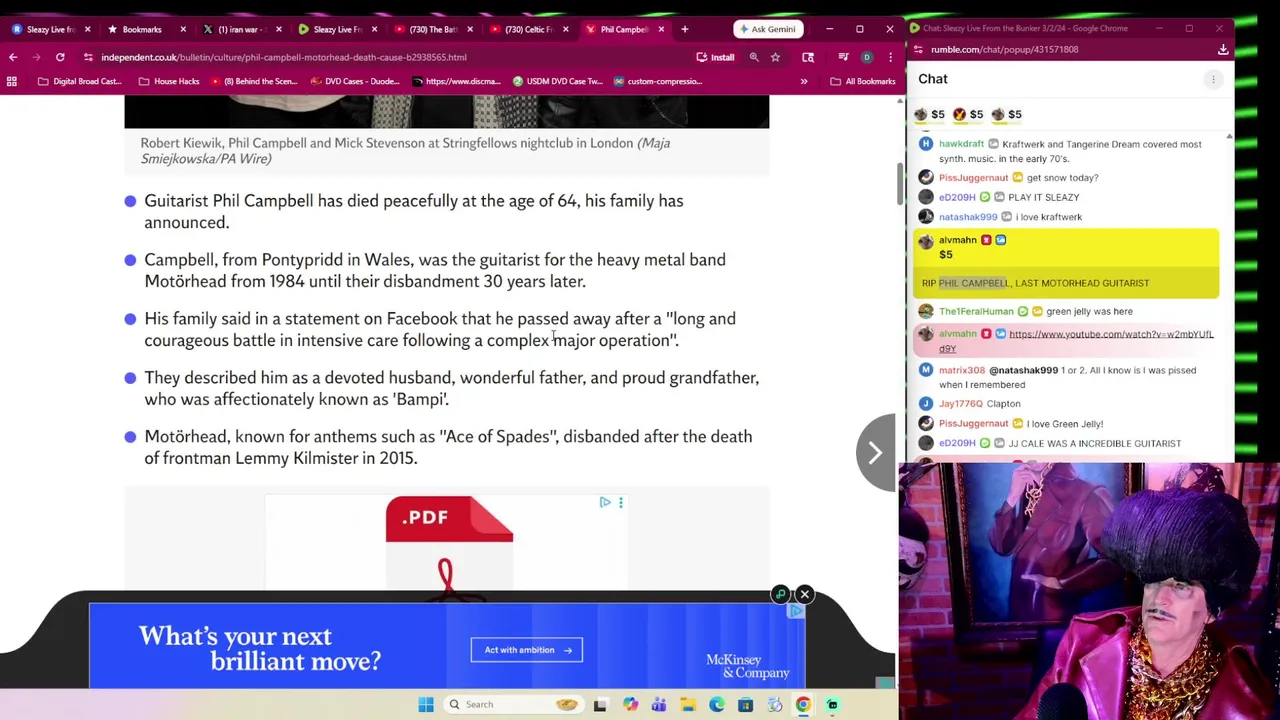This screenshot has height=720, width=1280.
Task: Open the zoom magnifier in address bar
Action: pos(754,57)
